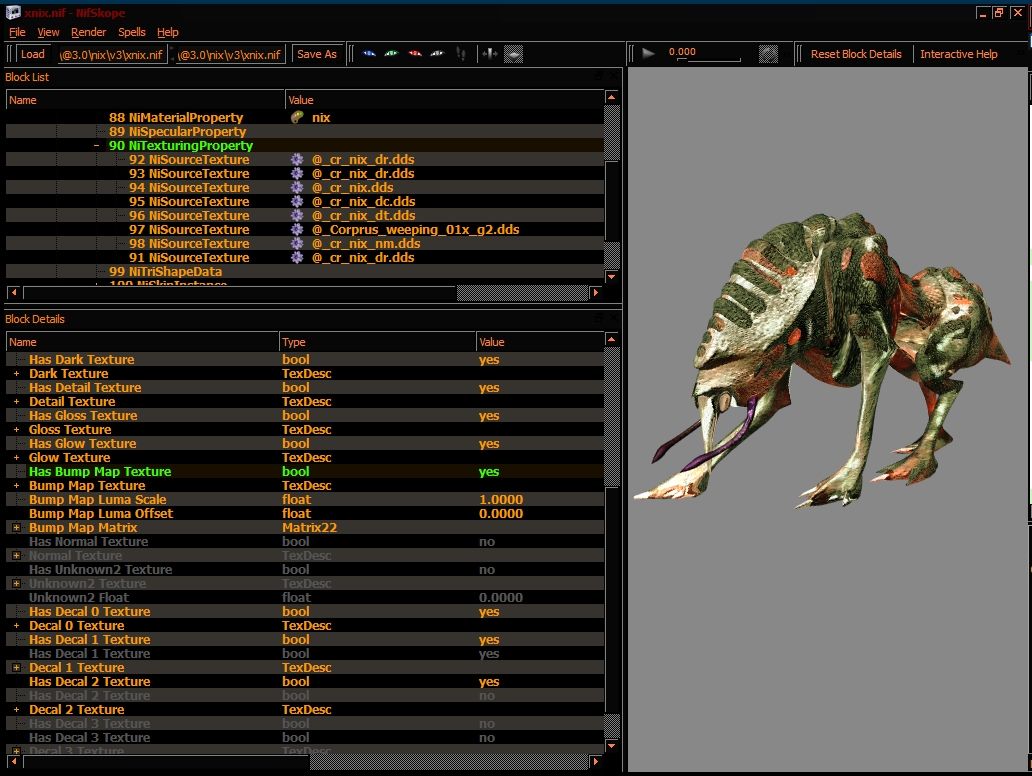This screenshot has height=776, width=1032.
Task: Select the 89 NiSpecularProperty block
Action: (177, 132)
